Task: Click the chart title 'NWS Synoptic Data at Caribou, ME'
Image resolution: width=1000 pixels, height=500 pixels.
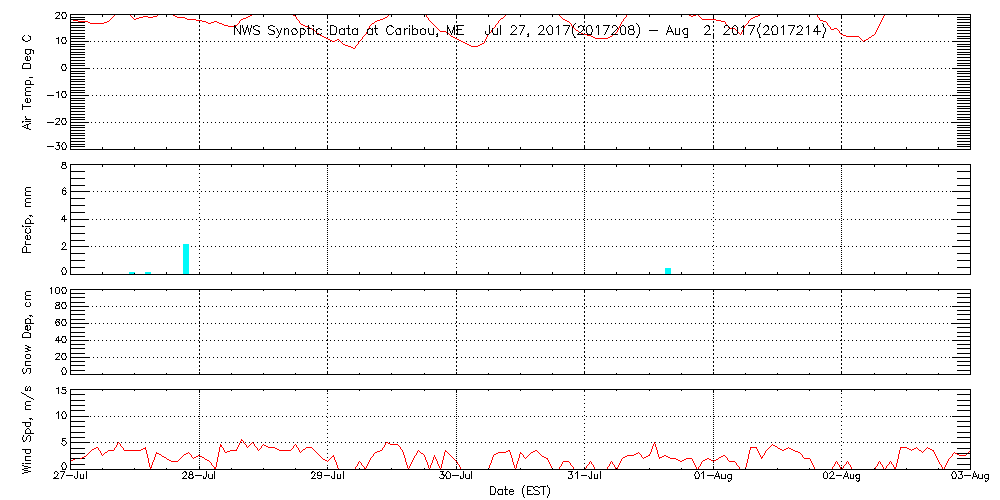Action: click(348, 30)
